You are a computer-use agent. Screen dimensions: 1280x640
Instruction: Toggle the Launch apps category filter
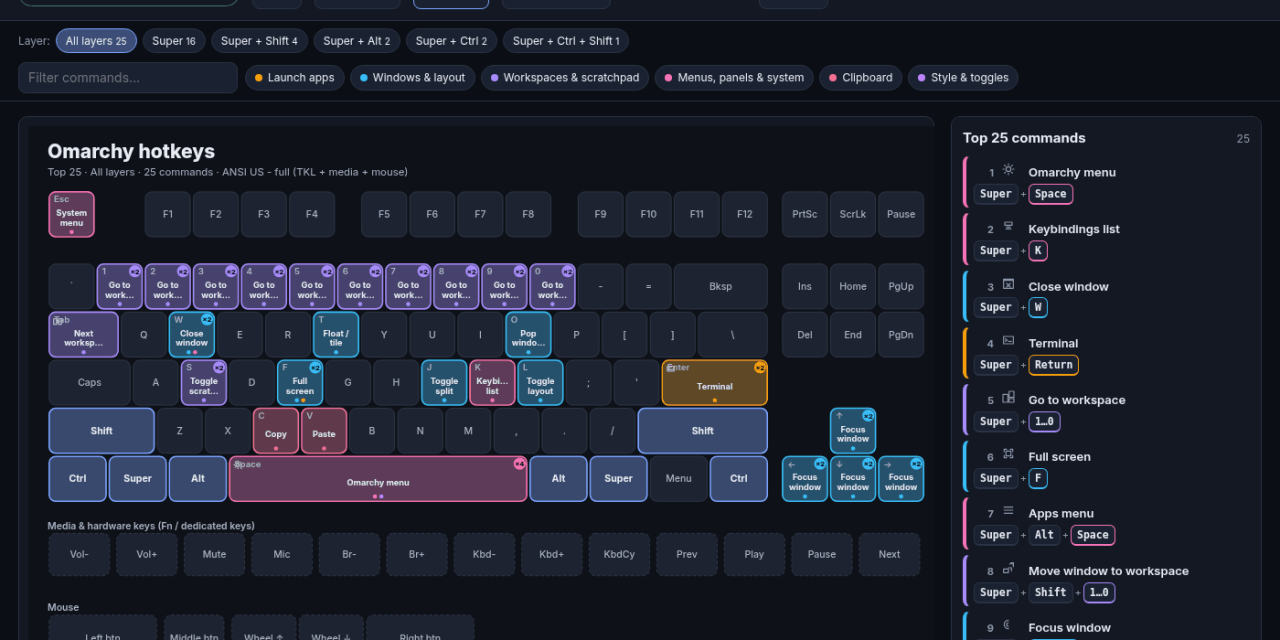(x=295, y=77)
